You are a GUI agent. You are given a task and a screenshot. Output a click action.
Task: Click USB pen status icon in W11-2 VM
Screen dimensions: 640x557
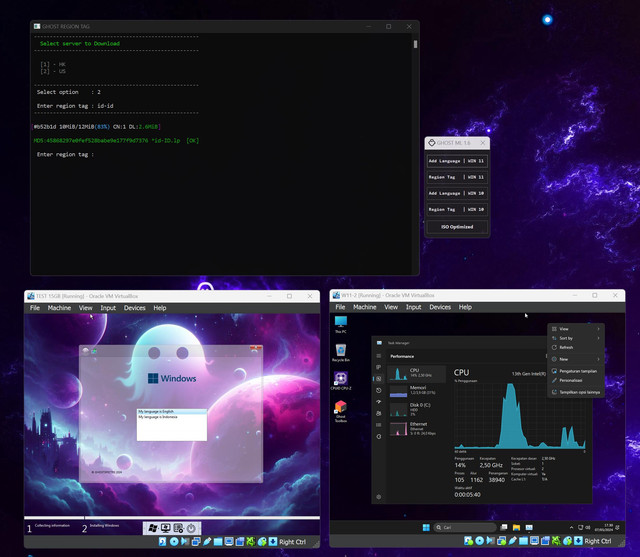click(x=513, y=541)
